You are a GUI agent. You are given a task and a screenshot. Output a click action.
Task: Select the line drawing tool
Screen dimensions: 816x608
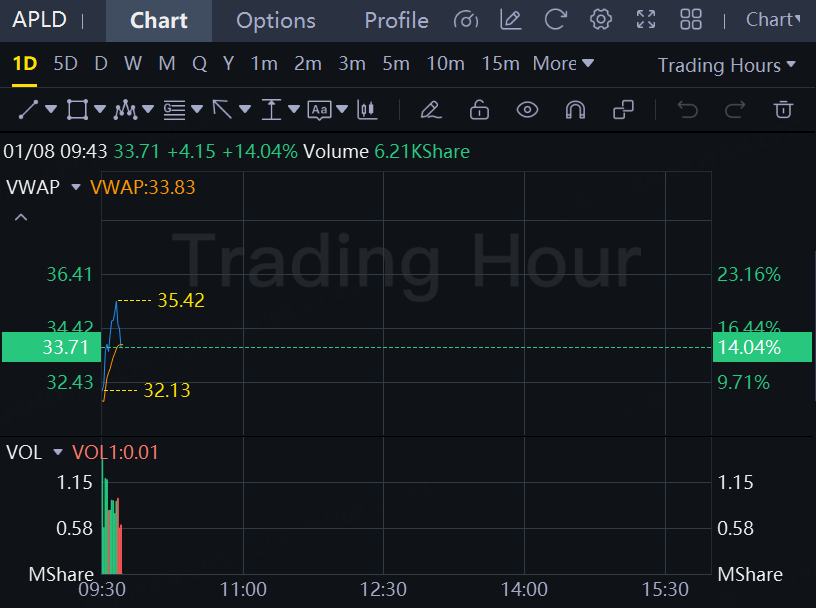28,110
